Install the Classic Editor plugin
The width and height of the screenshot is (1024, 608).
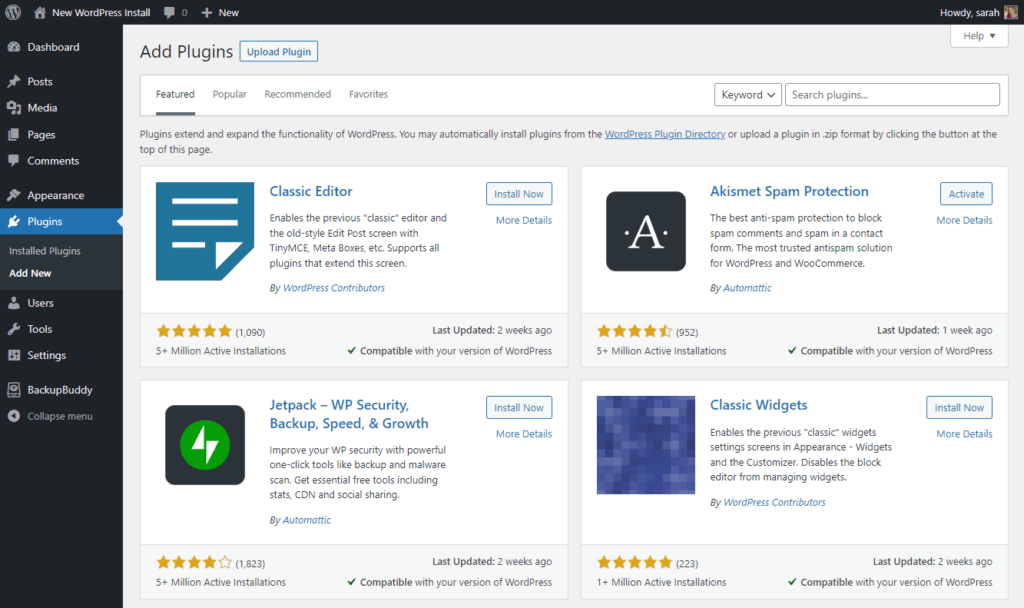[x=519, y=194]
